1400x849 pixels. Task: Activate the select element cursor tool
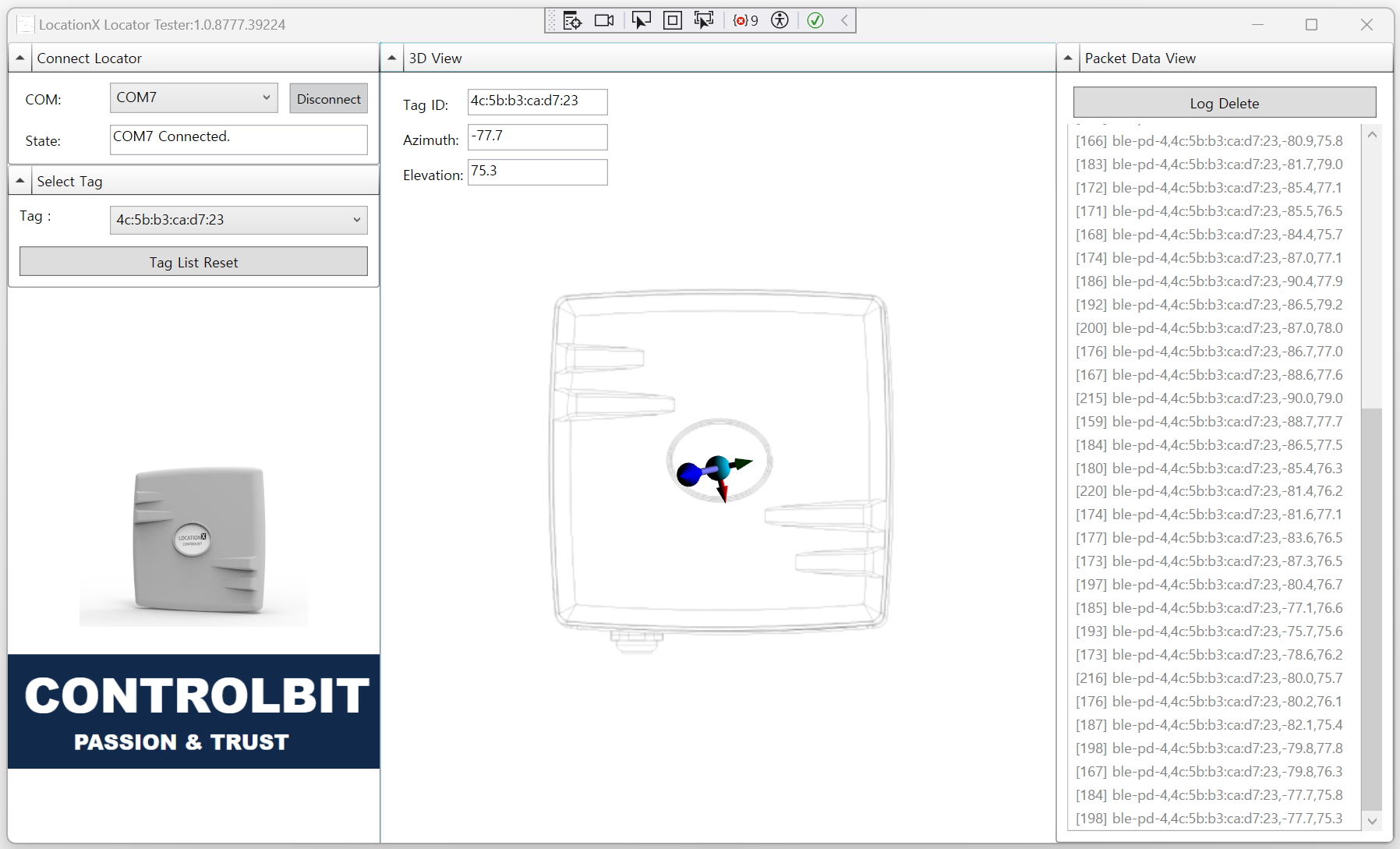point(641,21)
